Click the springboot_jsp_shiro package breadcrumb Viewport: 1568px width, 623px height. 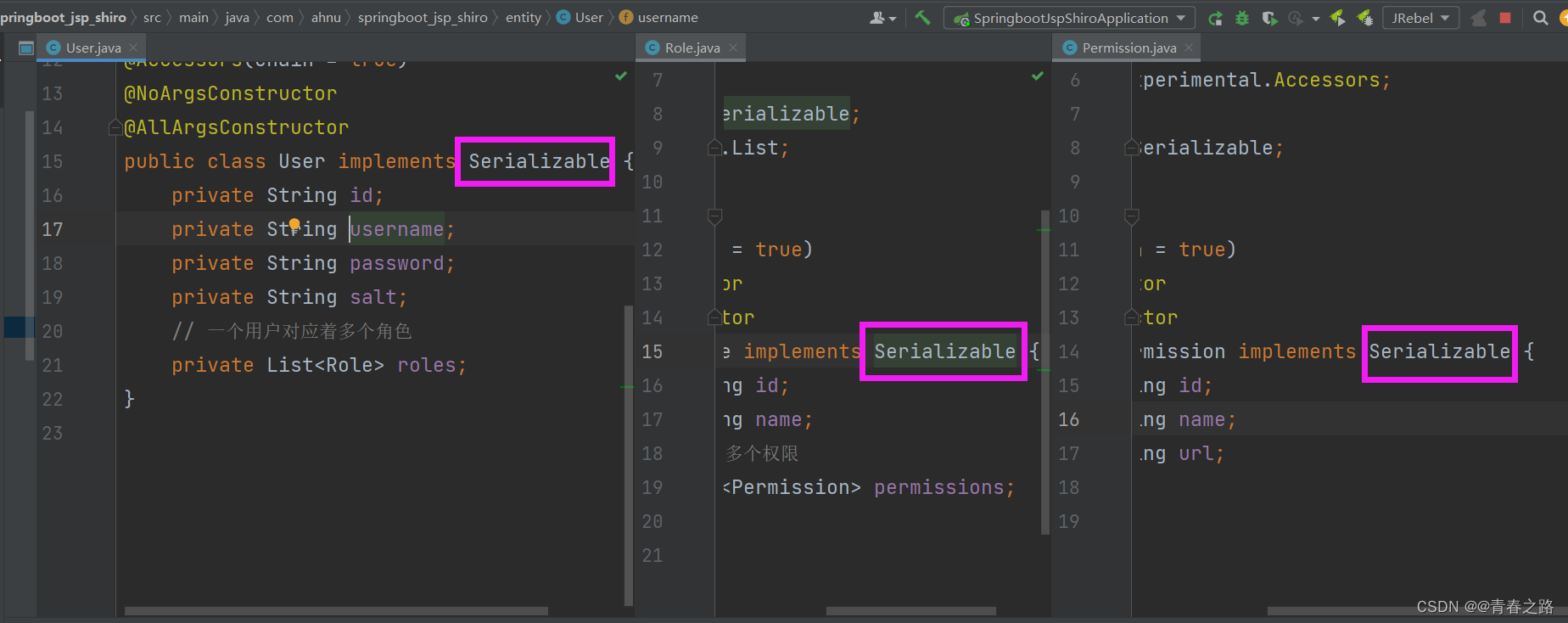[x=423, y=17]
